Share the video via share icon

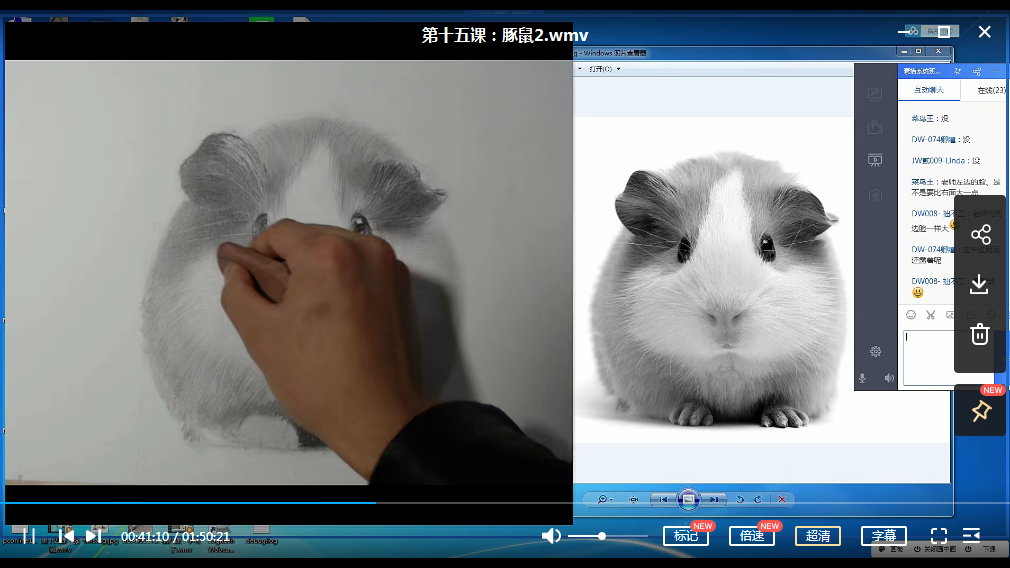point(980,234)
